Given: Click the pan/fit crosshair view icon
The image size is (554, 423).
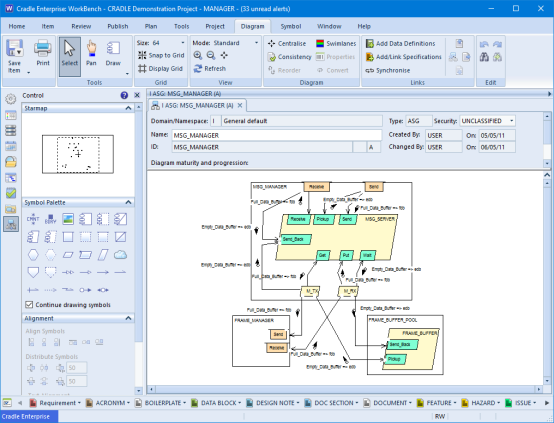Looking at the screenshot, I should (224, 55).
